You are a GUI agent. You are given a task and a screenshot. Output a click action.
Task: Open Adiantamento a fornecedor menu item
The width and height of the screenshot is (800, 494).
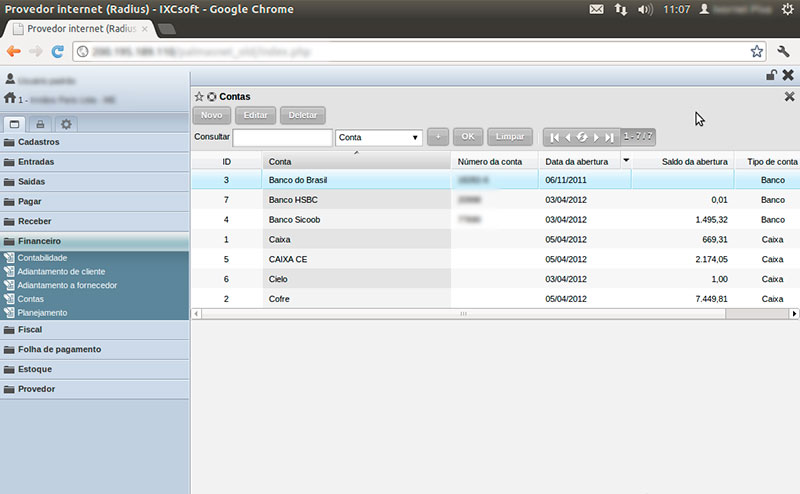coord(67,285)
